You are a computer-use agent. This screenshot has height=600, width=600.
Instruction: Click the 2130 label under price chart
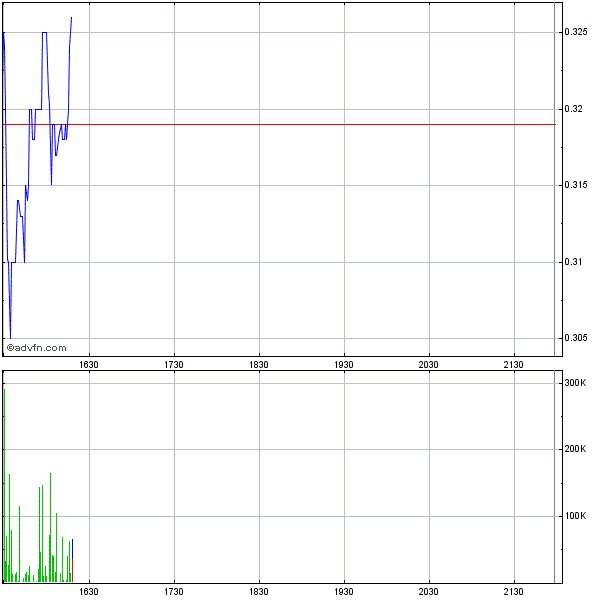click(514, 365)
